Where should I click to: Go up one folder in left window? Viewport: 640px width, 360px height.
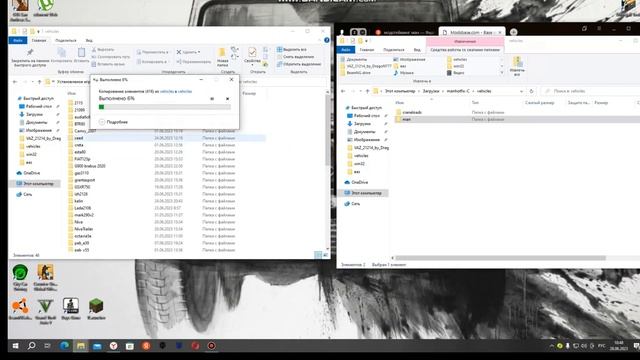pyautogui.click(x=39, y=82)
